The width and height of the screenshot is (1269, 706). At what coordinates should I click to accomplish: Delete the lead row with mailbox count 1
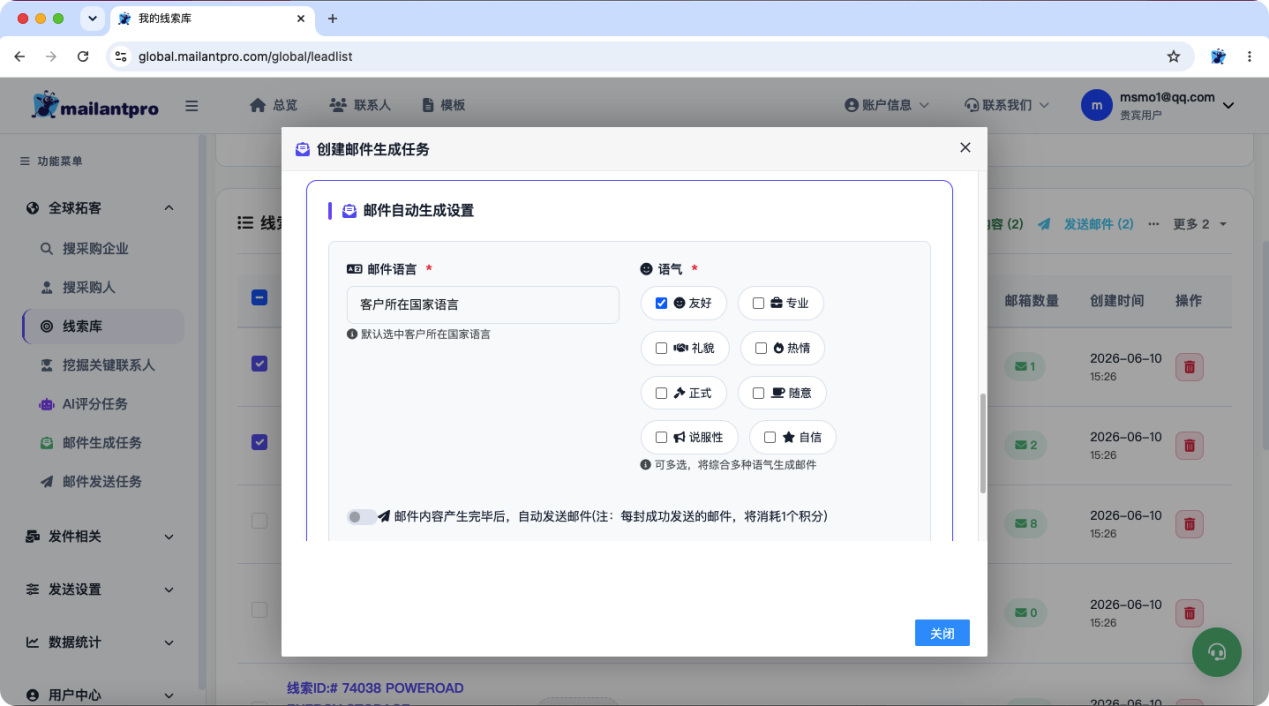[1189, 367]
